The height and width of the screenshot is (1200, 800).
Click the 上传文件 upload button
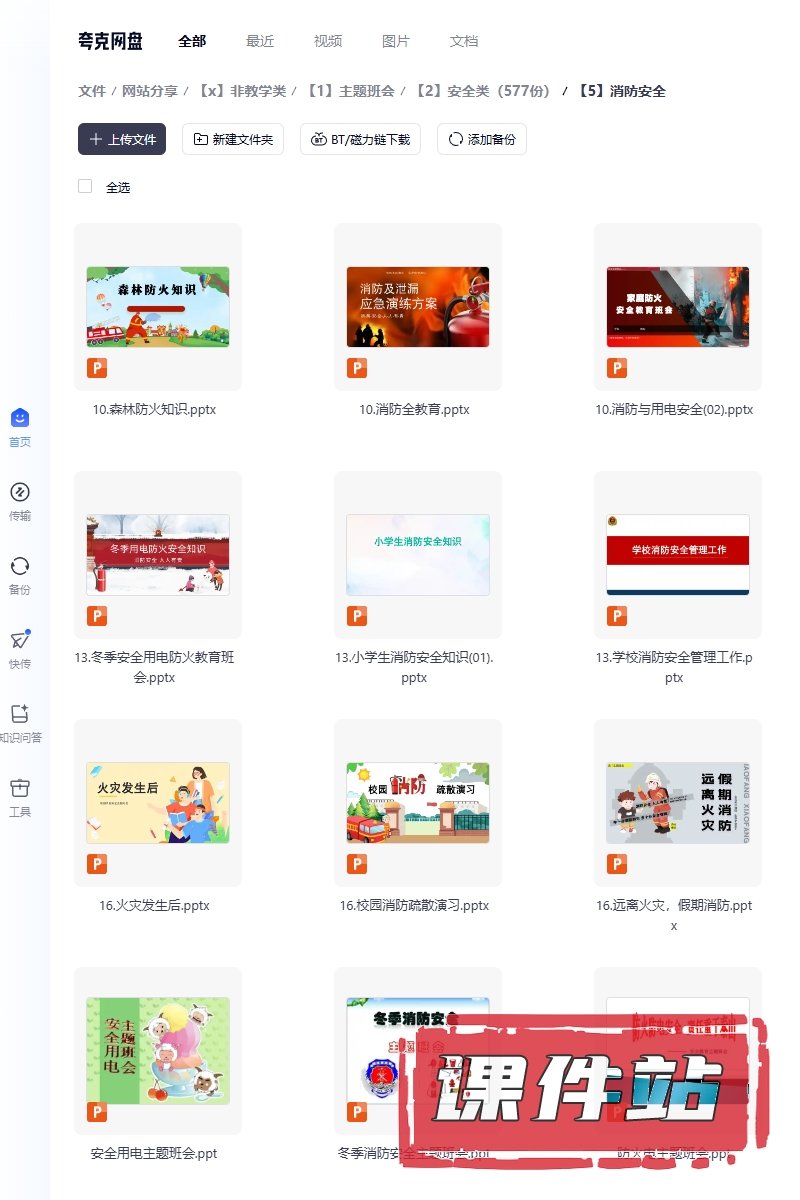point(122,139)
